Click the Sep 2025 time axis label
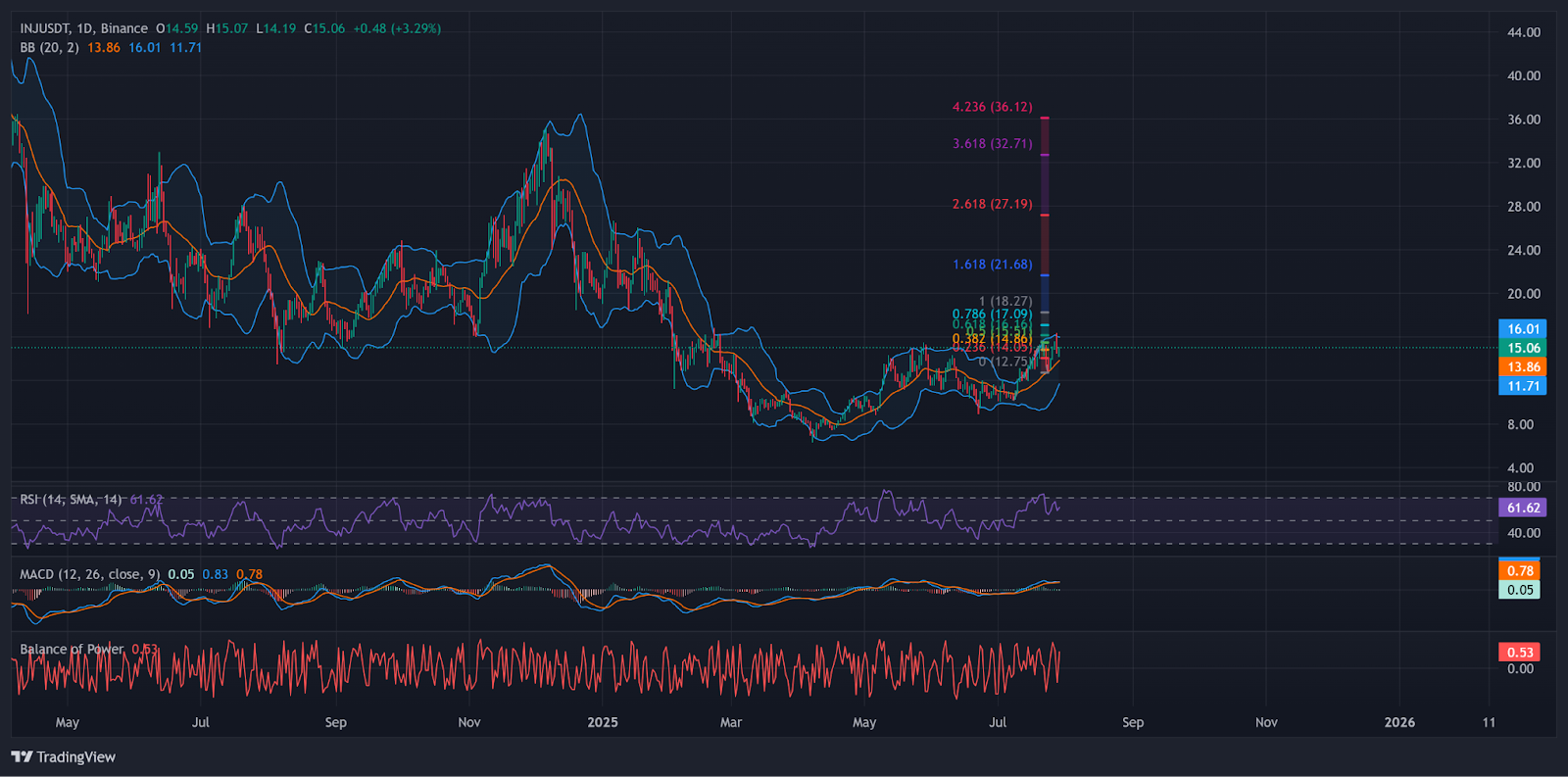The image size is (1568, 777). (1133, 722)
